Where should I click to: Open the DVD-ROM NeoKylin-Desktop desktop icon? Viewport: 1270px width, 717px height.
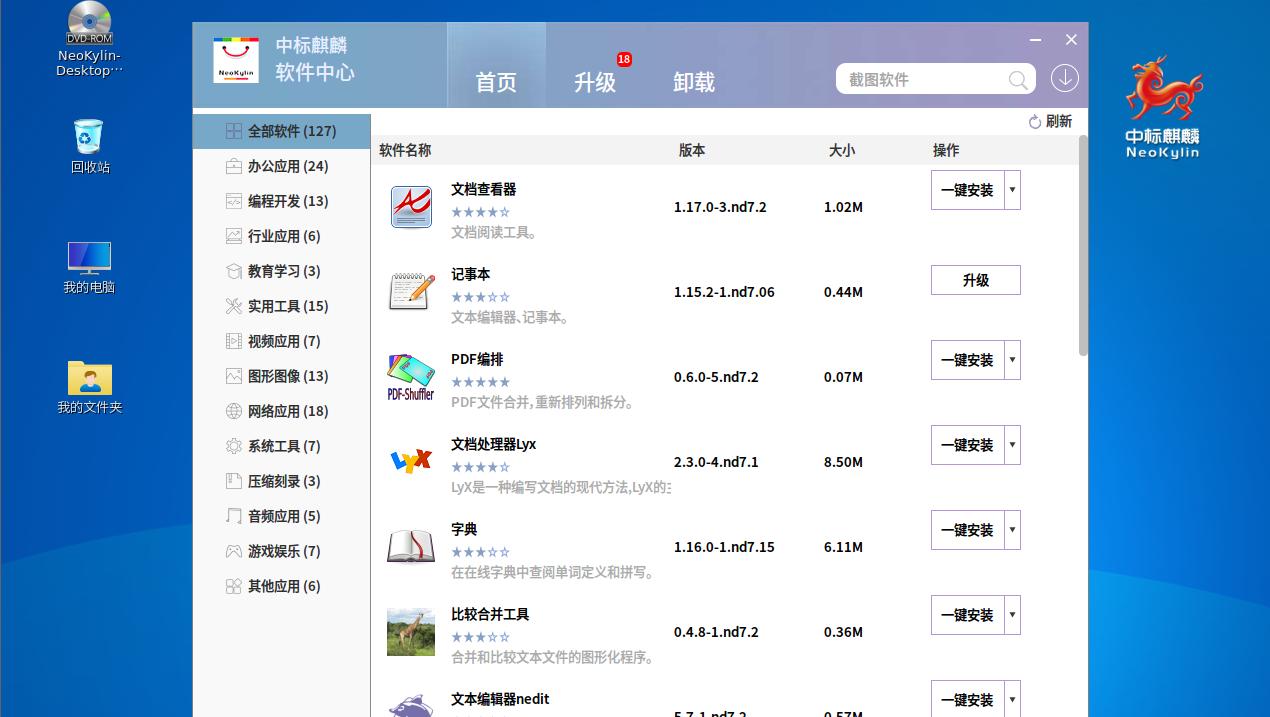click(x=89, y=40)
